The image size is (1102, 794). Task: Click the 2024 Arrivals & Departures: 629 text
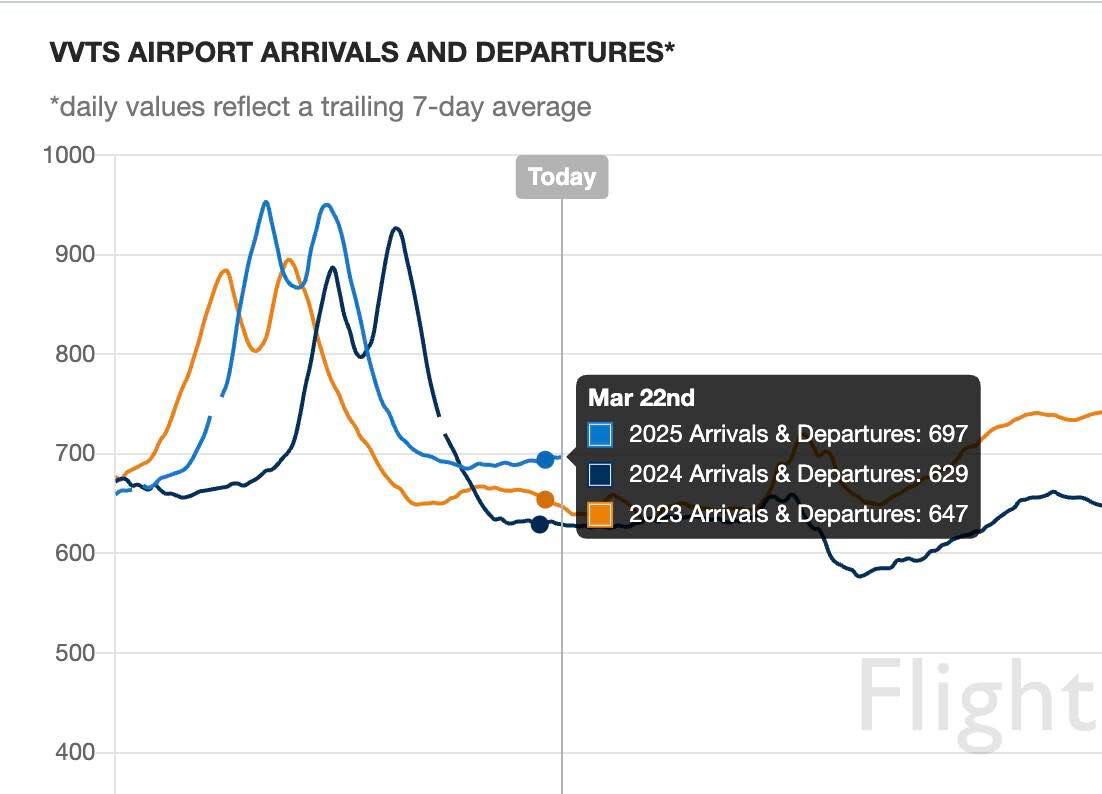click(798, 474)
